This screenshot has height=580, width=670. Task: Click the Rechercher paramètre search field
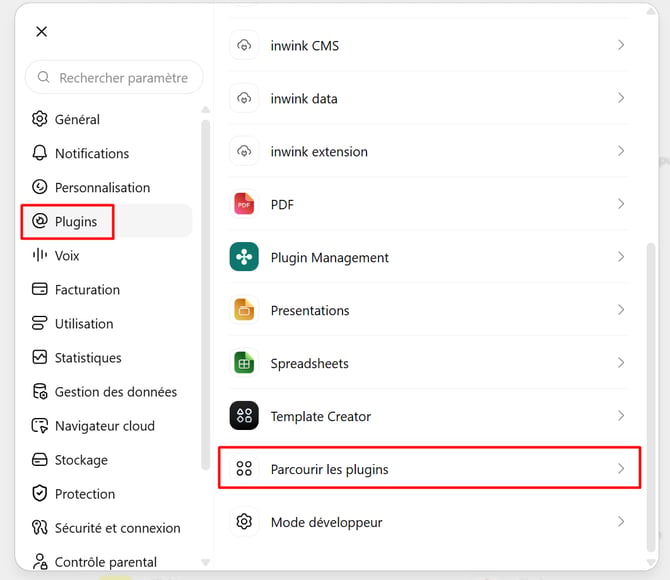[x=114, y=77]
